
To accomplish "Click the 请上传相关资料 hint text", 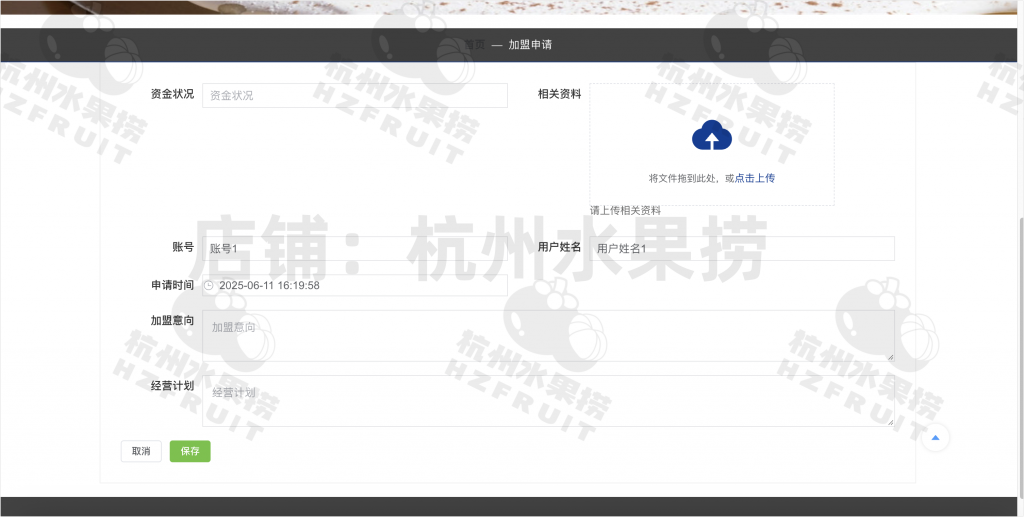I will (626, 210).
